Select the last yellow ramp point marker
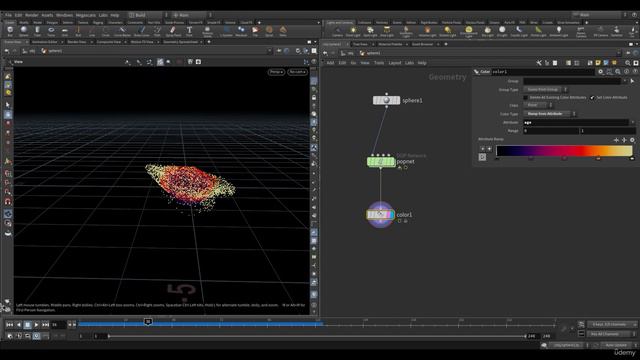Viewport: 640px width, 360px height. pyautogui.click(x=632, y=158)
